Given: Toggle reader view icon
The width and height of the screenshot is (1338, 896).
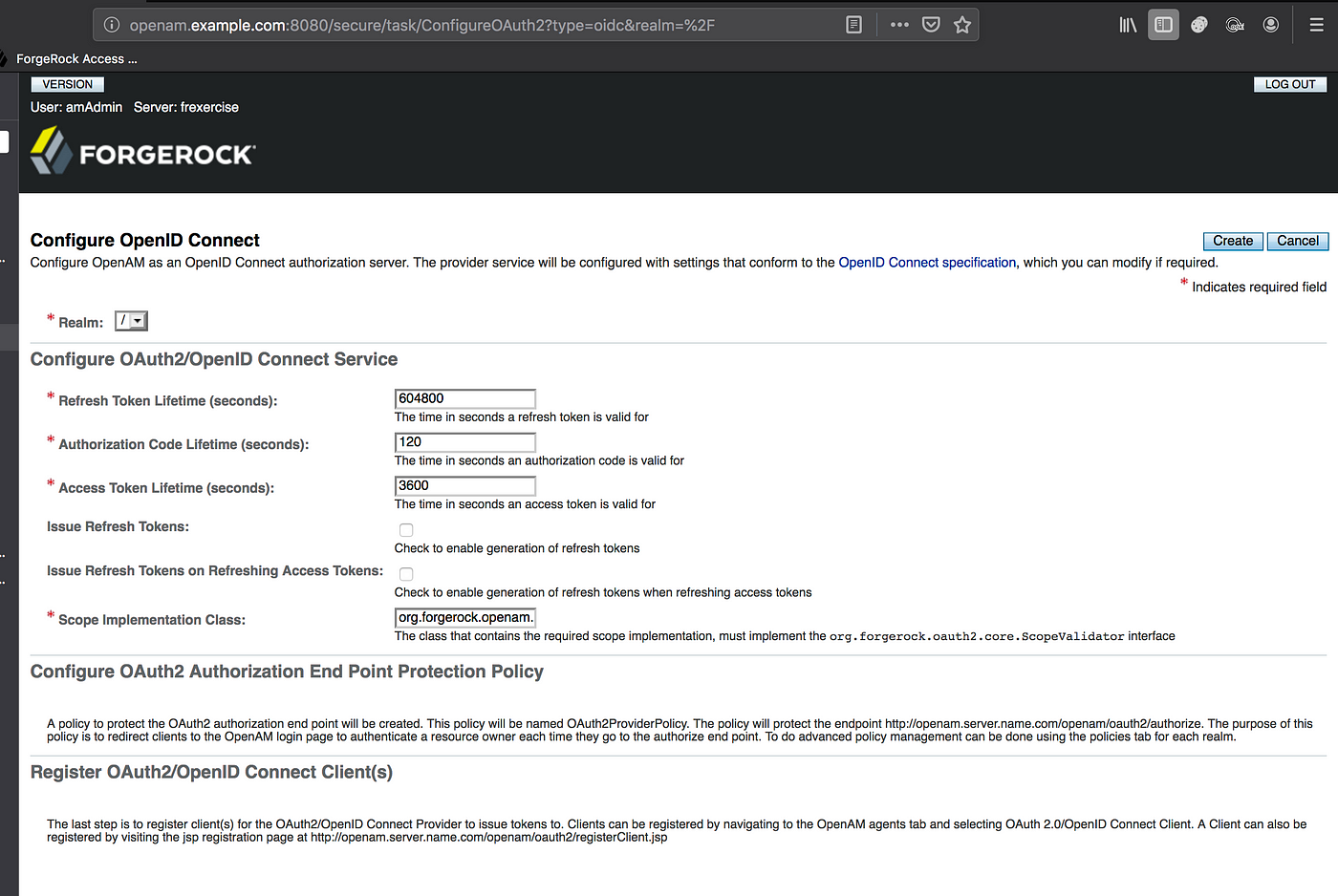Looking at the screenshot, I should 854,25.
